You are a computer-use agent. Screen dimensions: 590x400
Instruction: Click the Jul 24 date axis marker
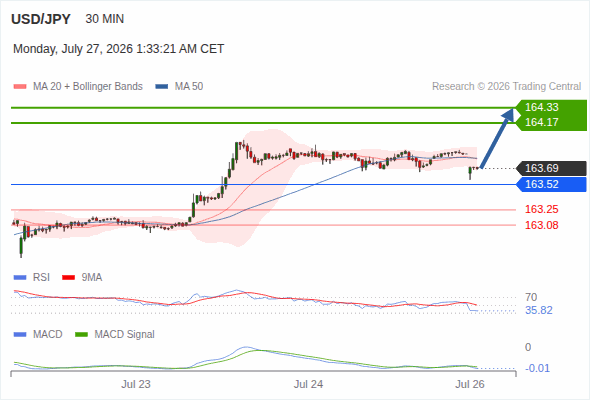pos(308,384)
